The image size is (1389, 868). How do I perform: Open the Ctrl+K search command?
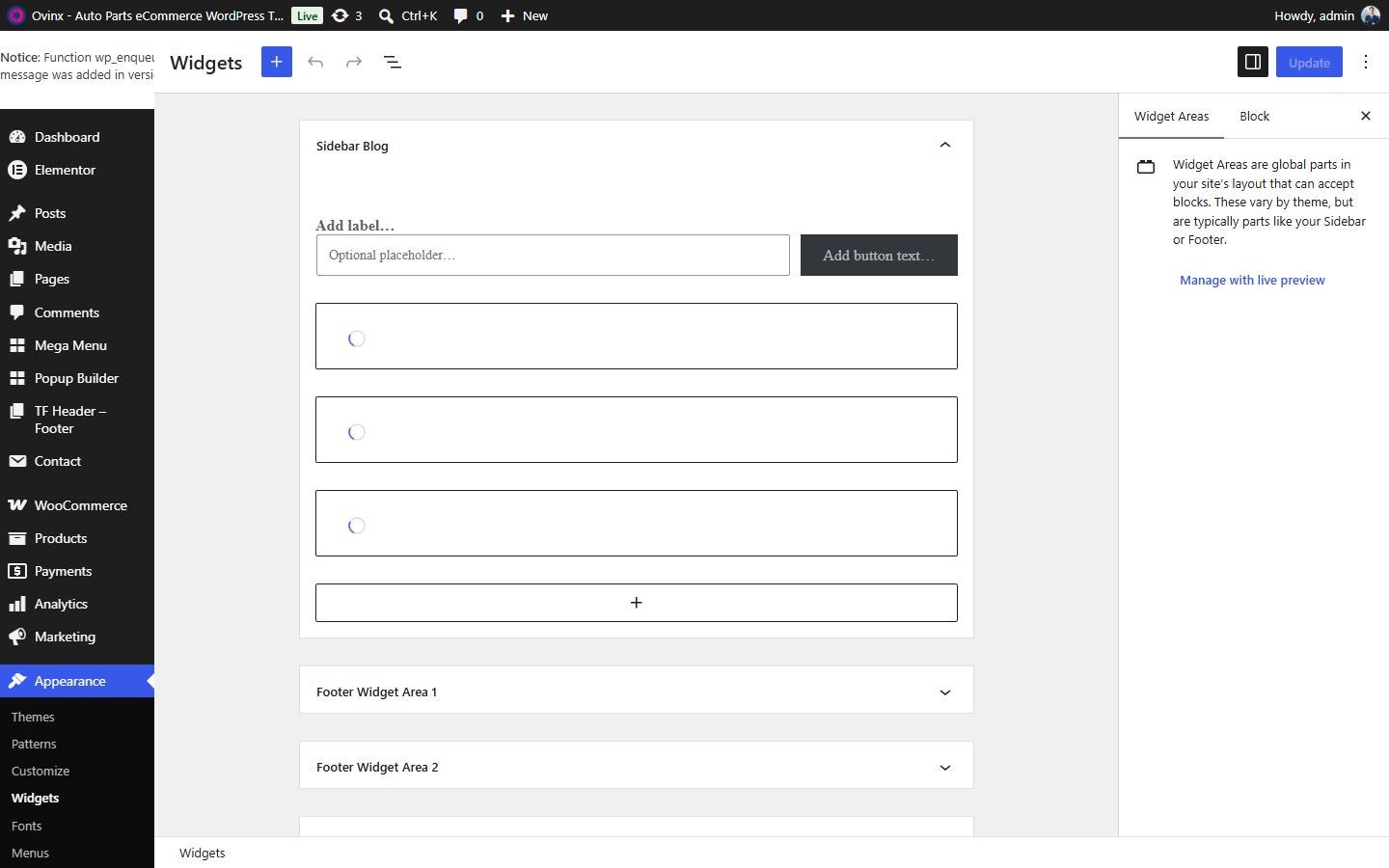click(408, 15)
